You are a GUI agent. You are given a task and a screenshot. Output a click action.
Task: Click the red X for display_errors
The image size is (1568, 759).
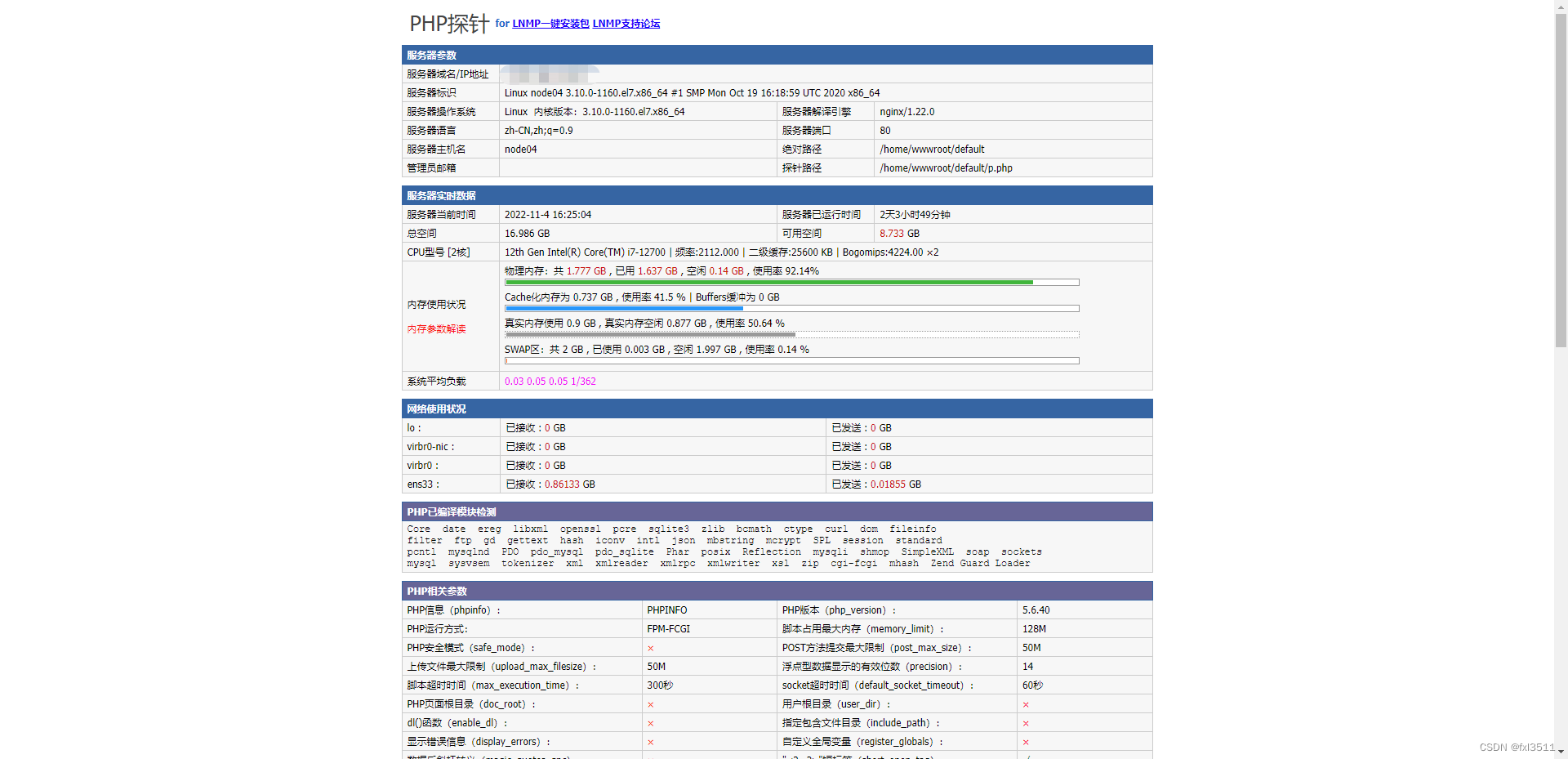point(651,743)
